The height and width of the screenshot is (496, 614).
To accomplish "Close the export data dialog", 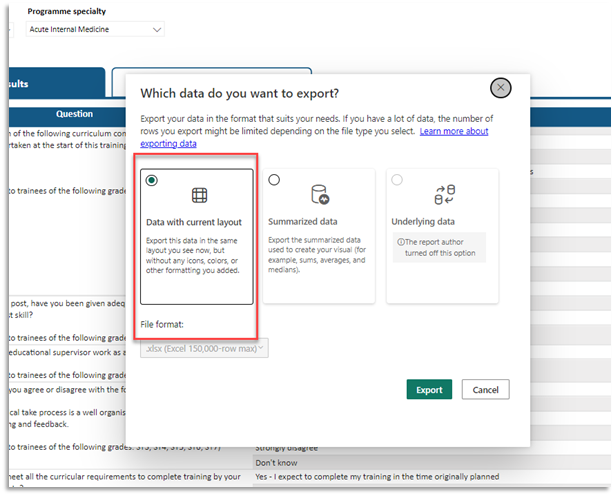I will [500, 87].
